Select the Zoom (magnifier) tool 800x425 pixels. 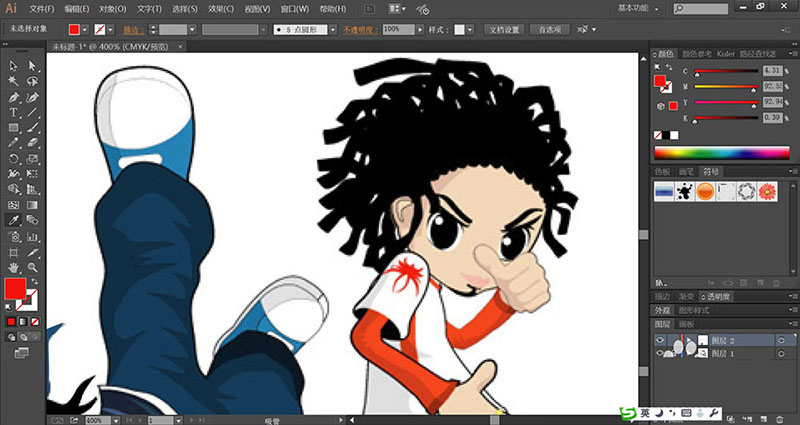tap(32, 267)
